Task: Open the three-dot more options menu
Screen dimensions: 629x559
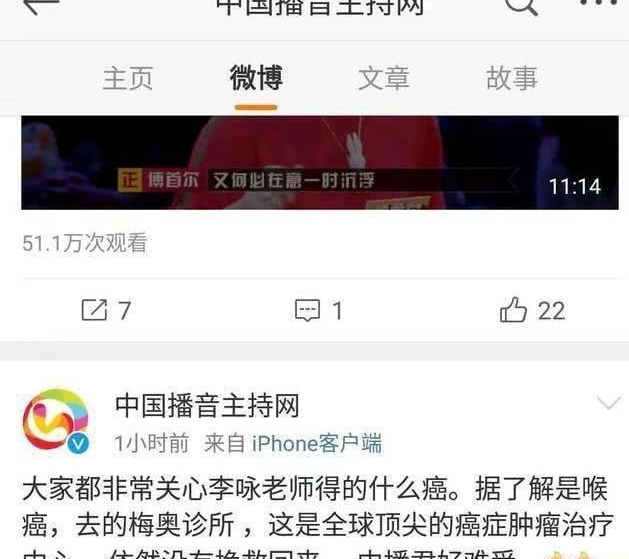Action: pyautogui.click(x=598, y=3)
